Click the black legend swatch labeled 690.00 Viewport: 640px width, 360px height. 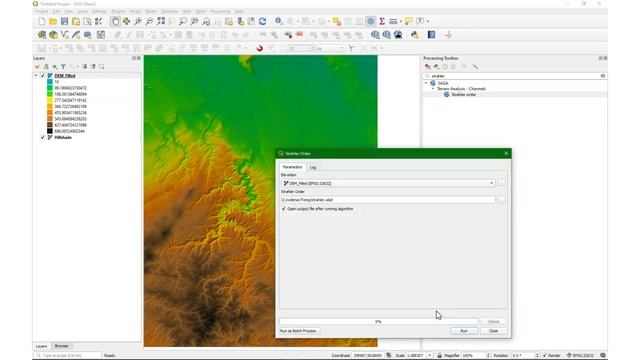tap(50, 131)
